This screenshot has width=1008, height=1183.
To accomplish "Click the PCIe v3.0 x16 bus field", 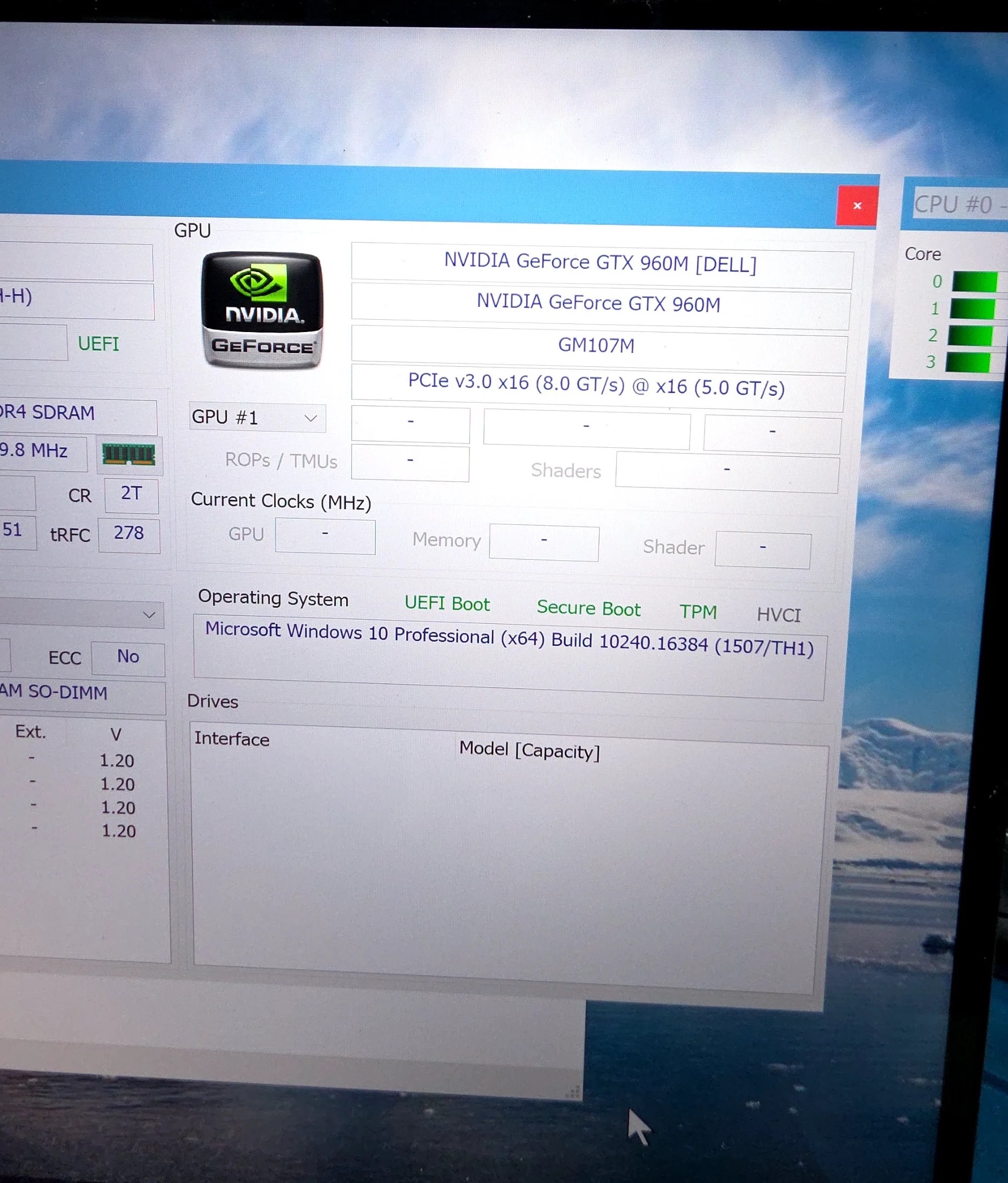I will pyautogui.click(x=597, y=387).
